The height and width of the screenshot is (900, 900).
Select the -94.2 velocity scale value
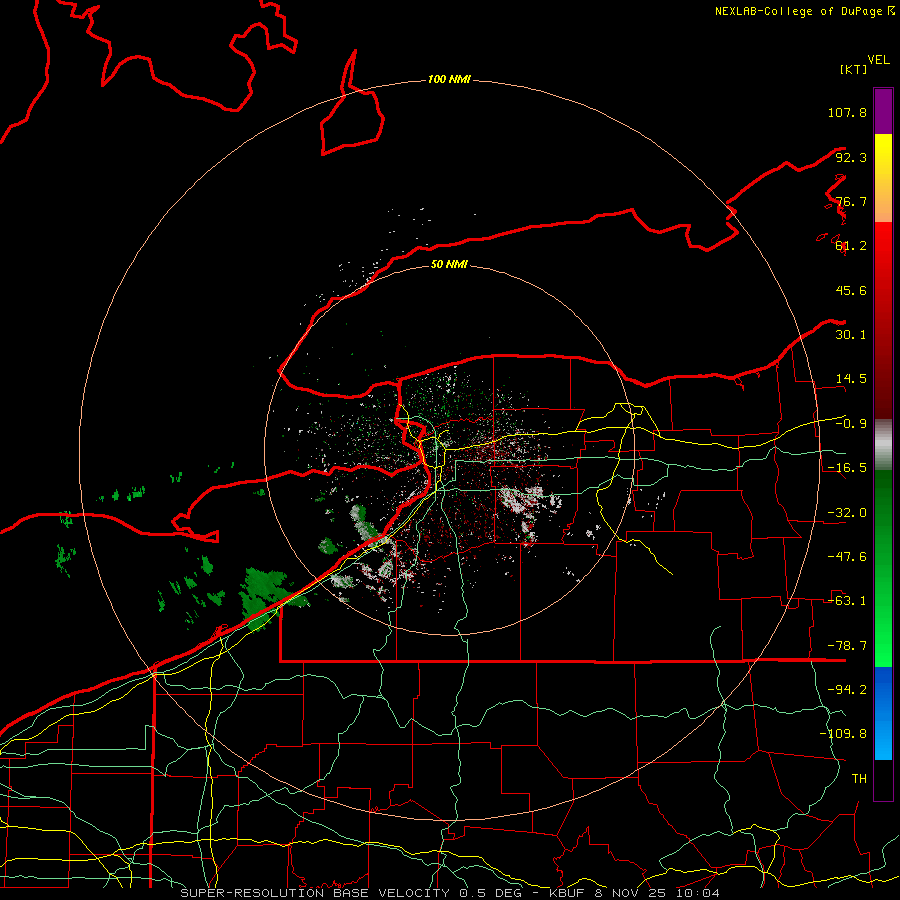pos(847,690)
